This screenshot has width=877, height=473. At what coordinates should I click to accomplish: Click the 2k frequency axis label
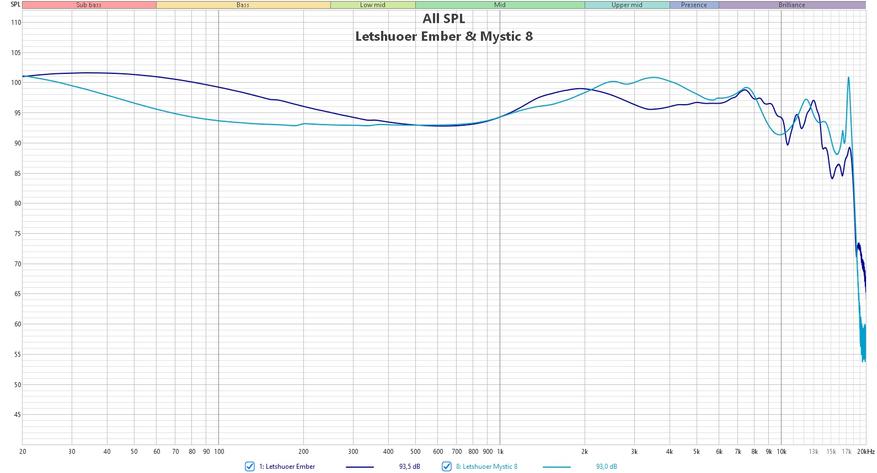point(585,451)
